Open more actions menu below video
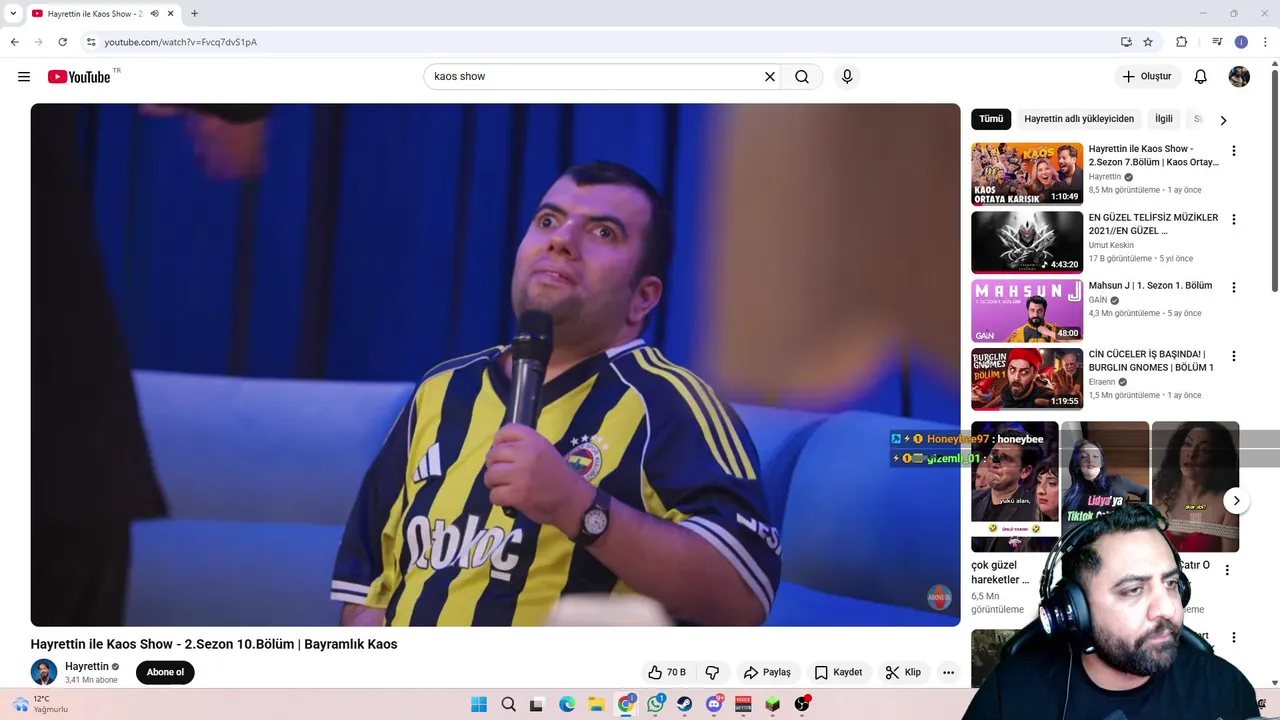The height and width of the screenshot is (720, 1280). 948,672
